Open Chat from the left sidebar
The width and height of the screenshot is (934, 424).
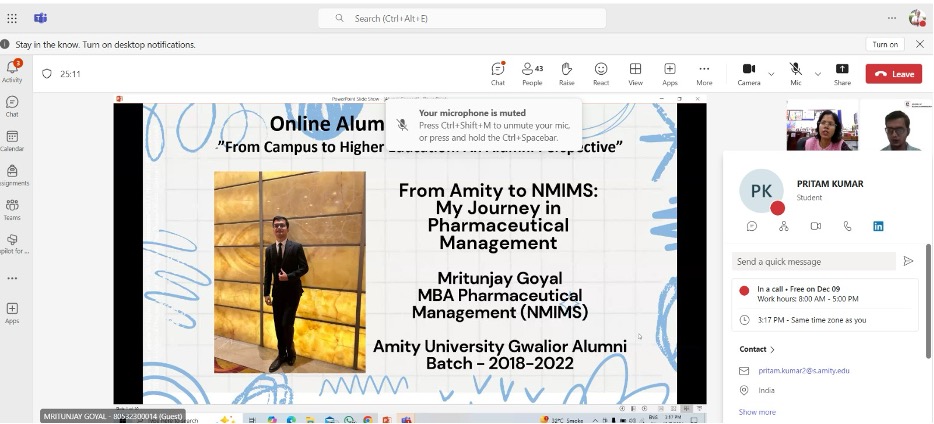[x=12, y=106]
